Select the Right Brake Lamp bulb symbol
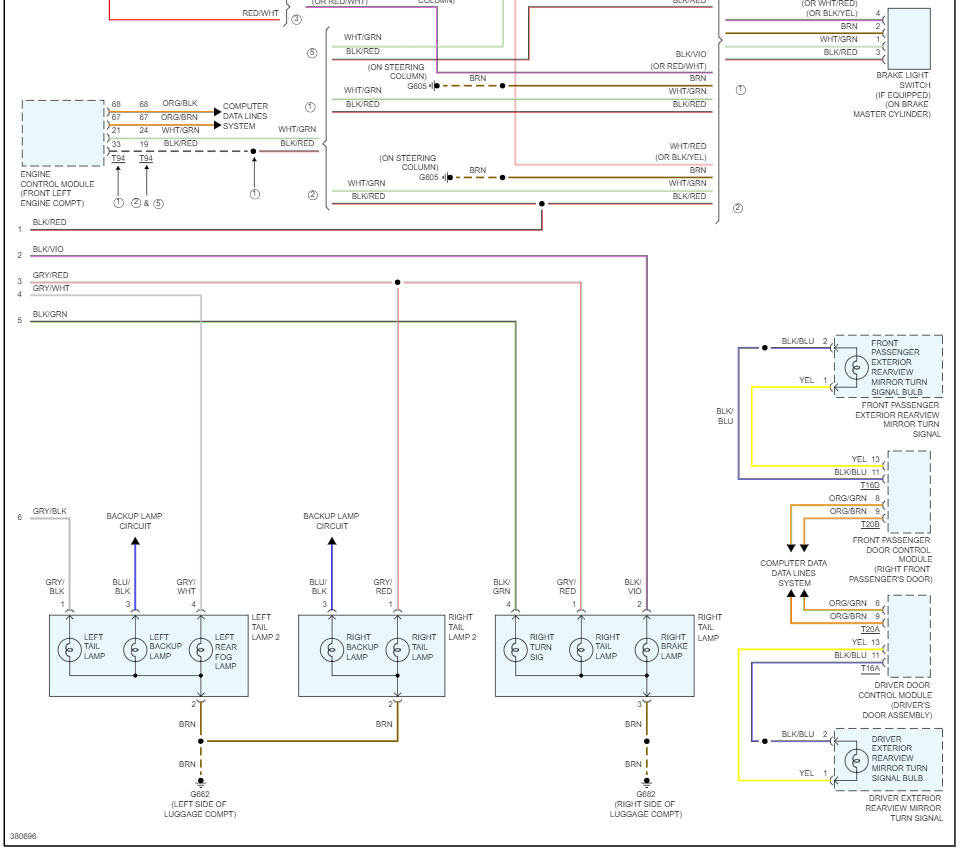 click(646, 649)
